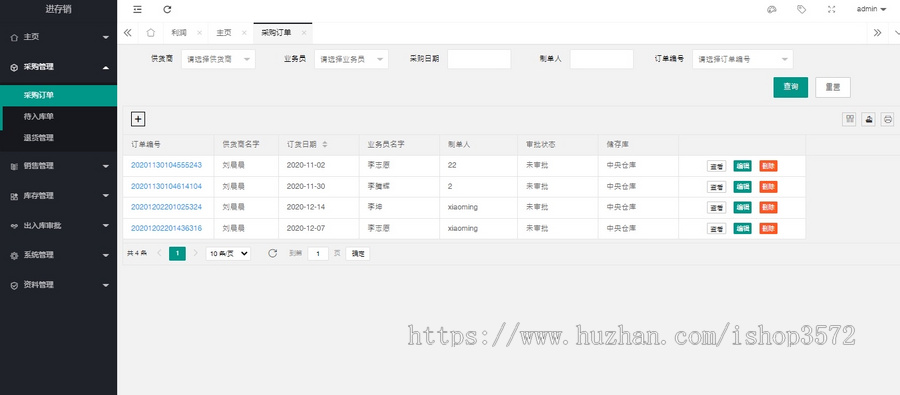Click the refresh icon in top bar
The height and width of the screenshot is (395, 900).
click(x=167, y=9)
